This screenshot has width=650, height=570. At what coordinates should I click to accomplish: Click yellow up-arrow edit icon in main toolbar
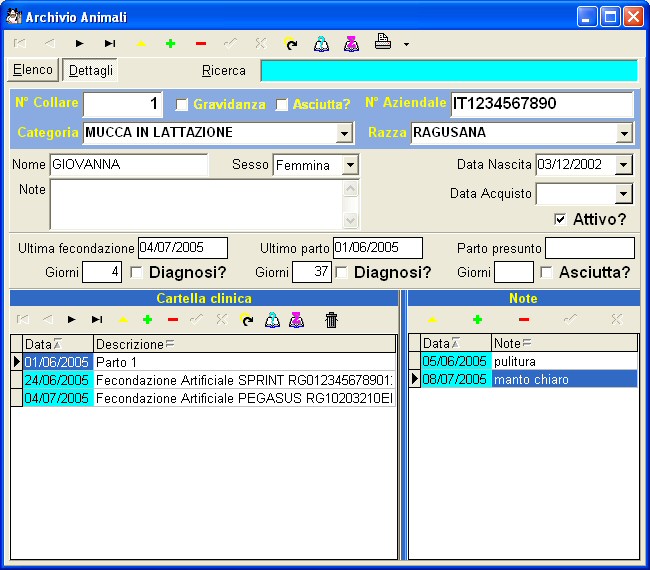(141, 44)
